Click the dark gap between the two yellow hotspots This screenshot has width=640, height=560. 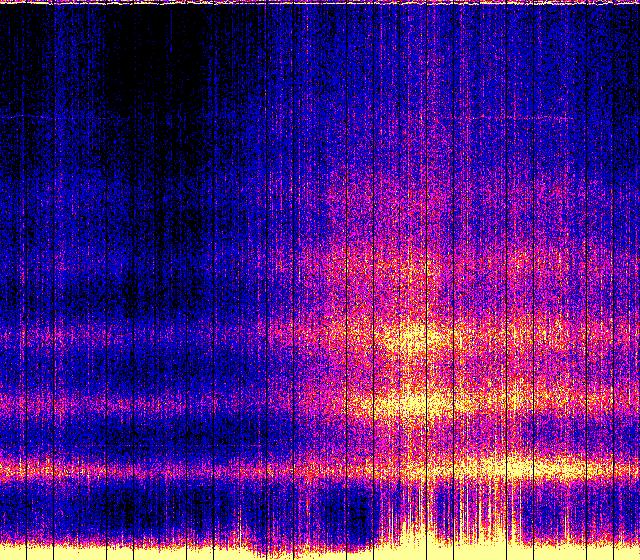click(x=415, y=372)
